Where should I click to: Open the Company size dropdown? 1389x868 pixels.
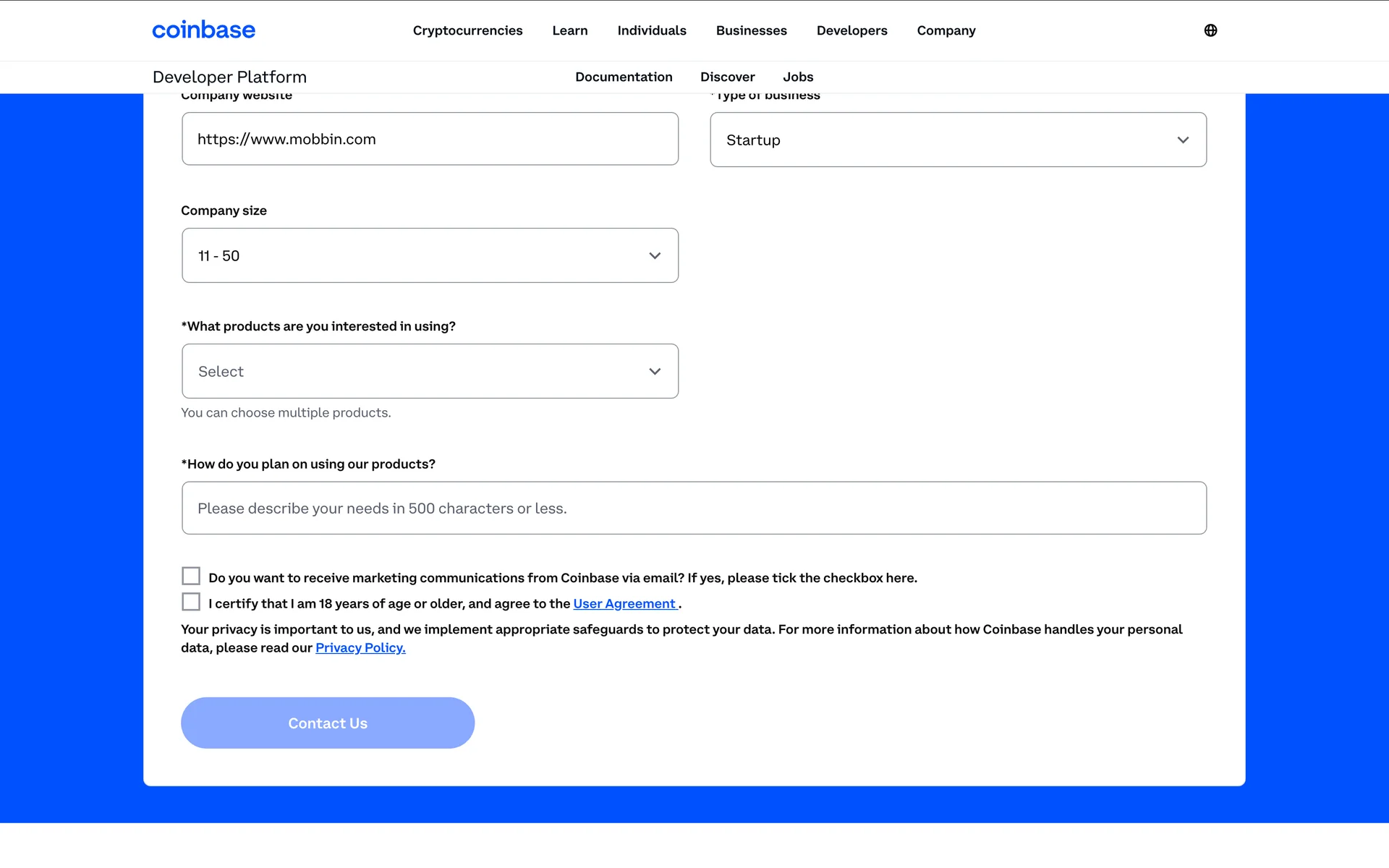pos(430,255)
